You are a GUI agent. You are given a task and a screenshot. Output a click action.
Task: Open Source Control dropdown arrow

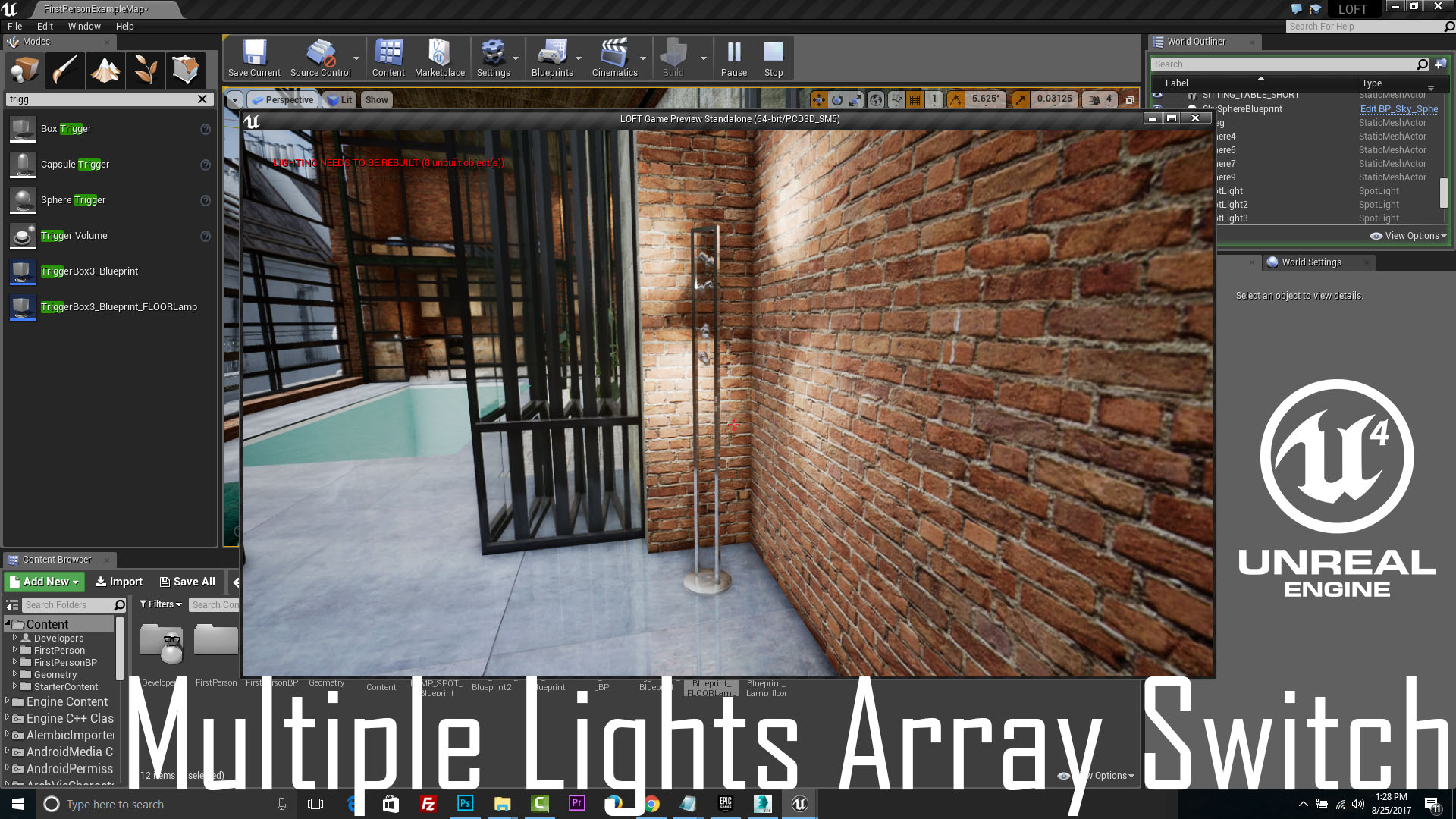(356, 58)
